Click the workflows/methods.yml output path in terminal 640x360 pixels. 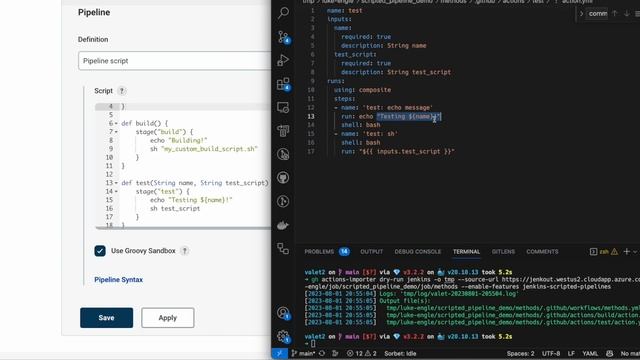(513, 308)
